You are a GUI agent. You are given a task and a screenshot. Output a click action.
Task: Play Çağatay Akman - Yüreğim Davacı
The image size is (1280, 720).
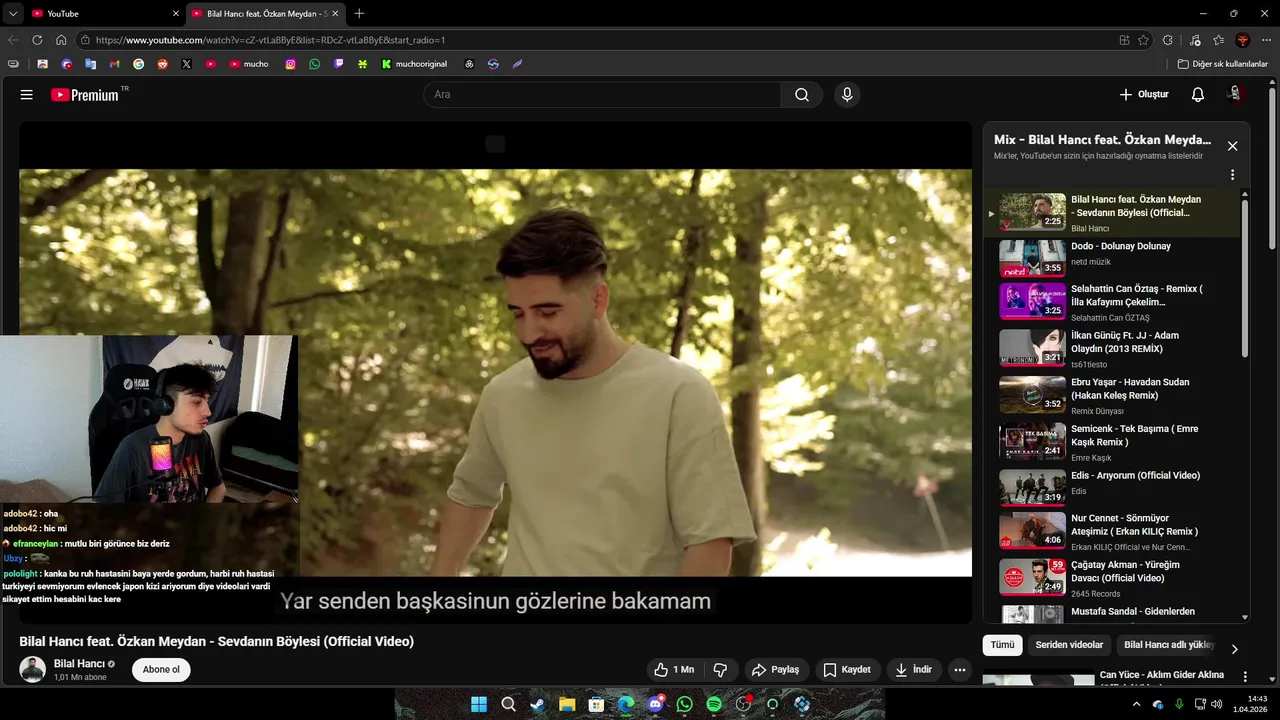1111,578
